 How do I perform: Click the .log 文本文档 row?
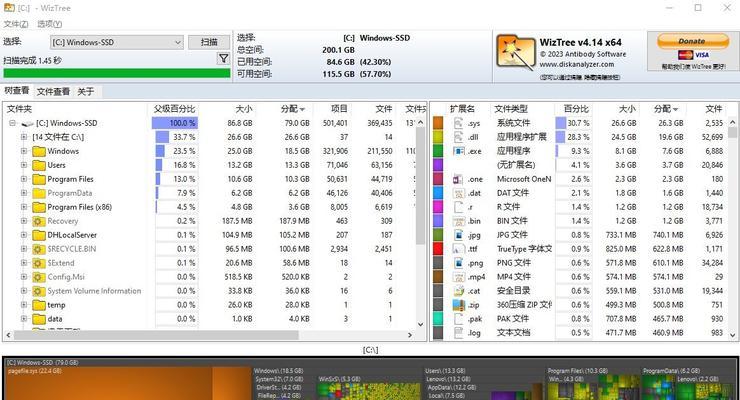point(580,333)
